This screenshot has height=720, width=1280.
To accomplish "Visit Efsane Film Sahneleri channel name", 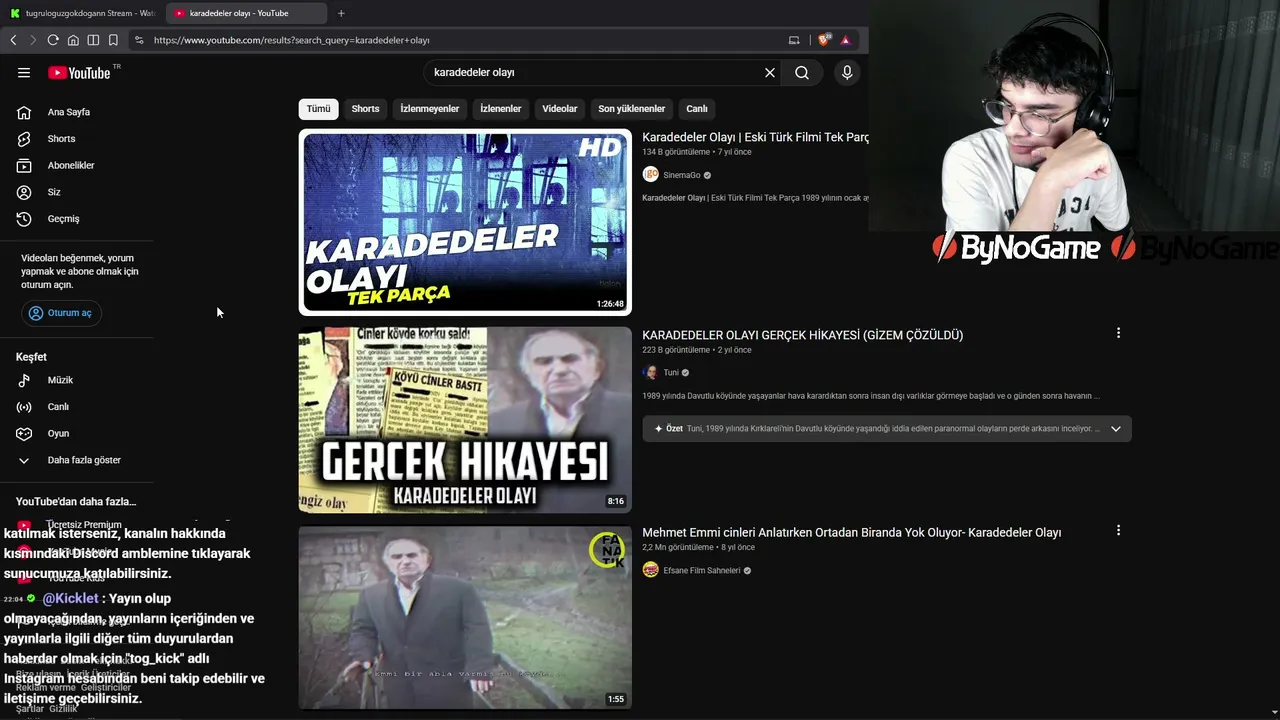I will pyautogui.click(x=702, y=571).
